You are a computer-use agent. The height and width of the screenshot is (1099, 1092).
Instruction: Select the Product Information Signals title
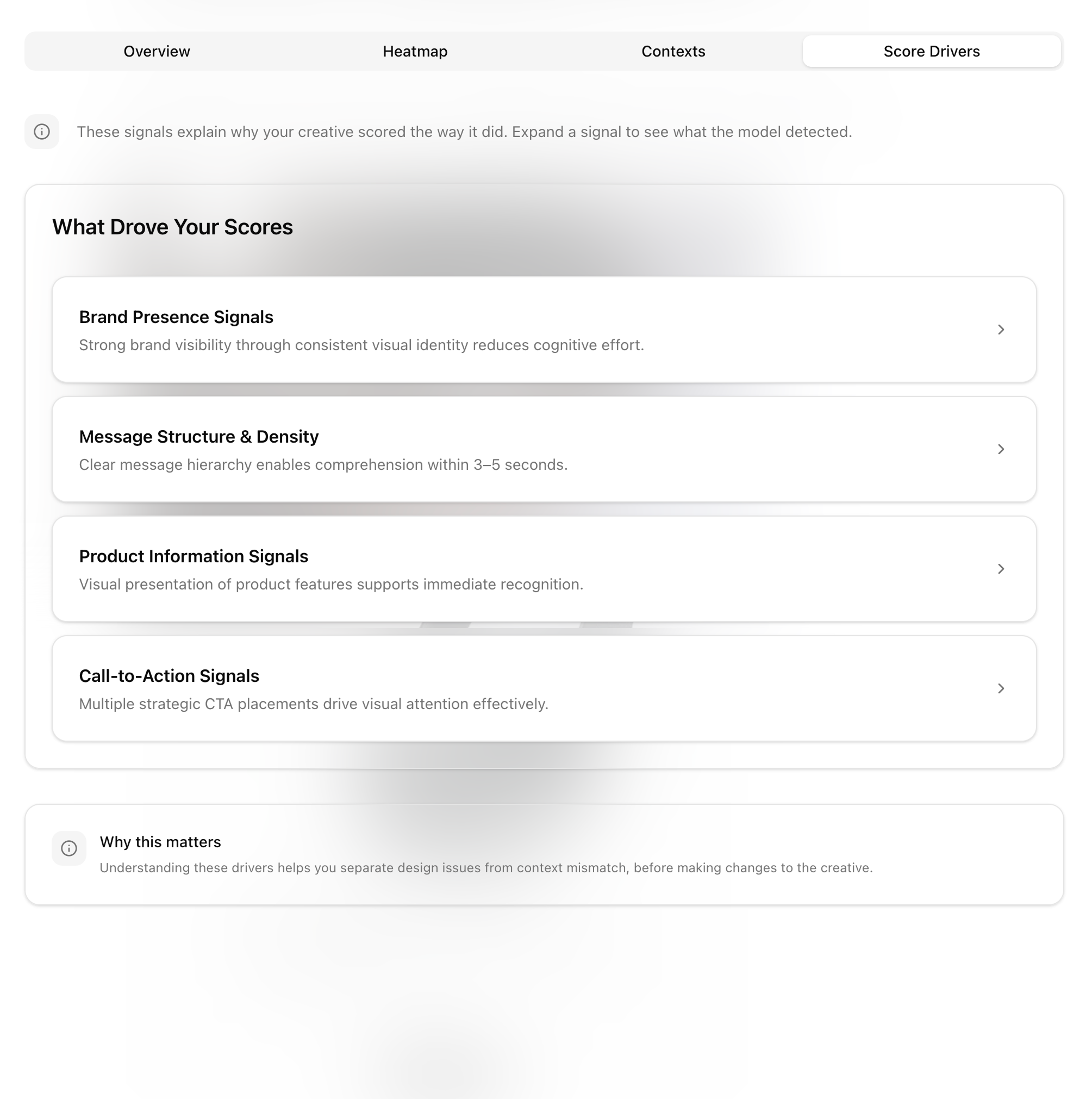coord(194,556)
